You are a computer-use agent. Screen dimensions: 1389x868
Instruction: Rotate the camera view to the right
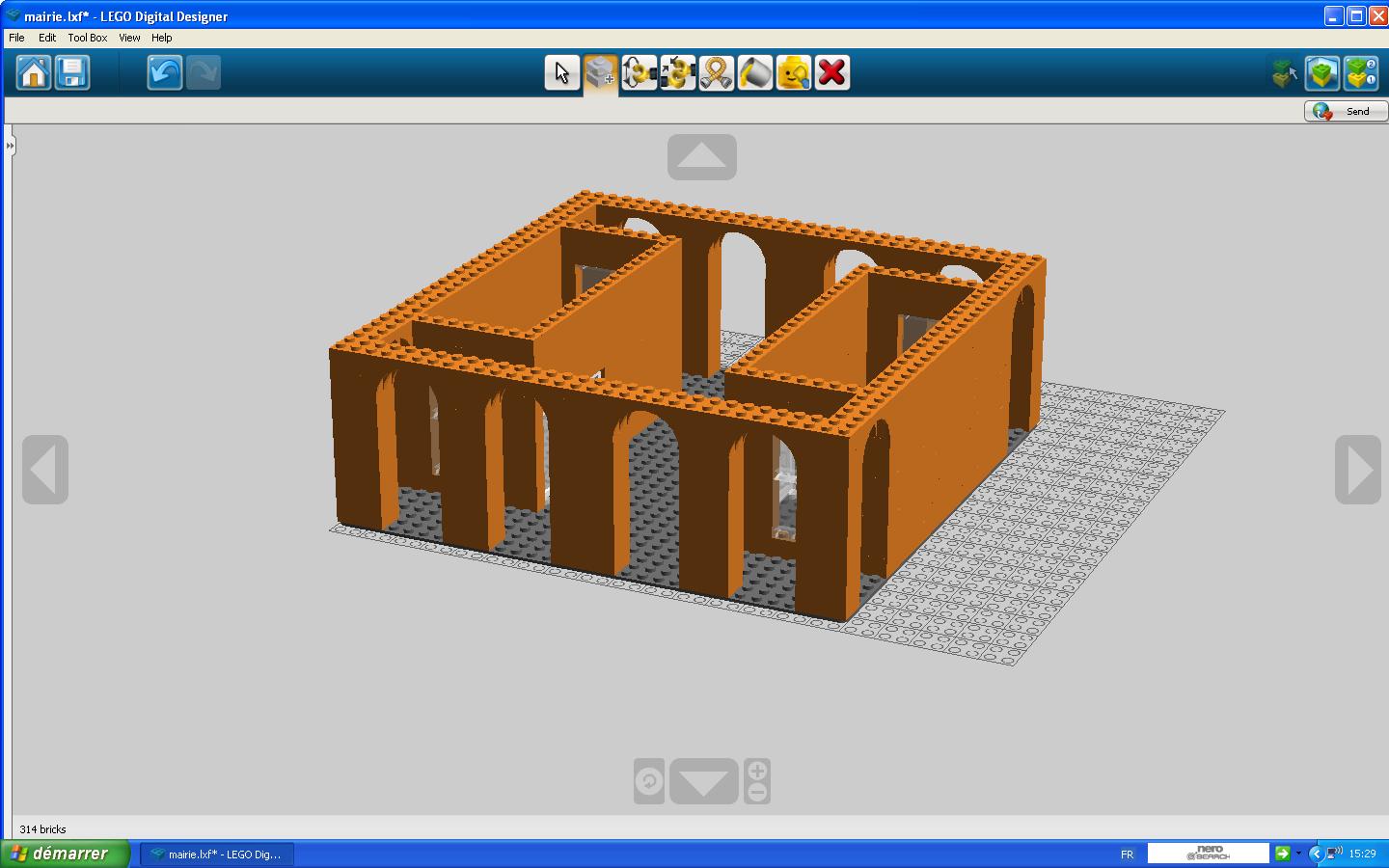[x=1357, y=470]
